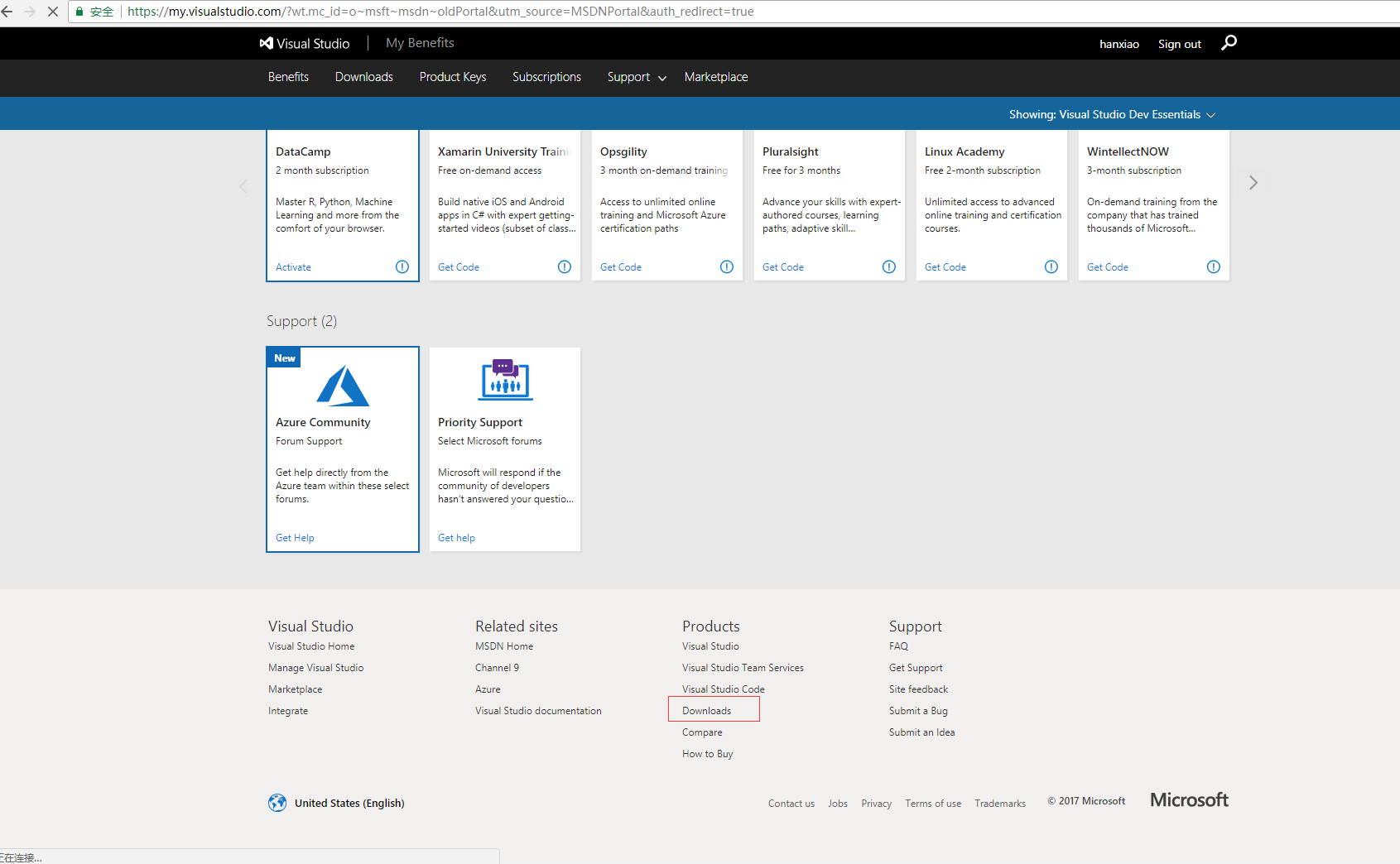Open the Product Keys nav tab
1400x864 pixels.
pos(453,77)
